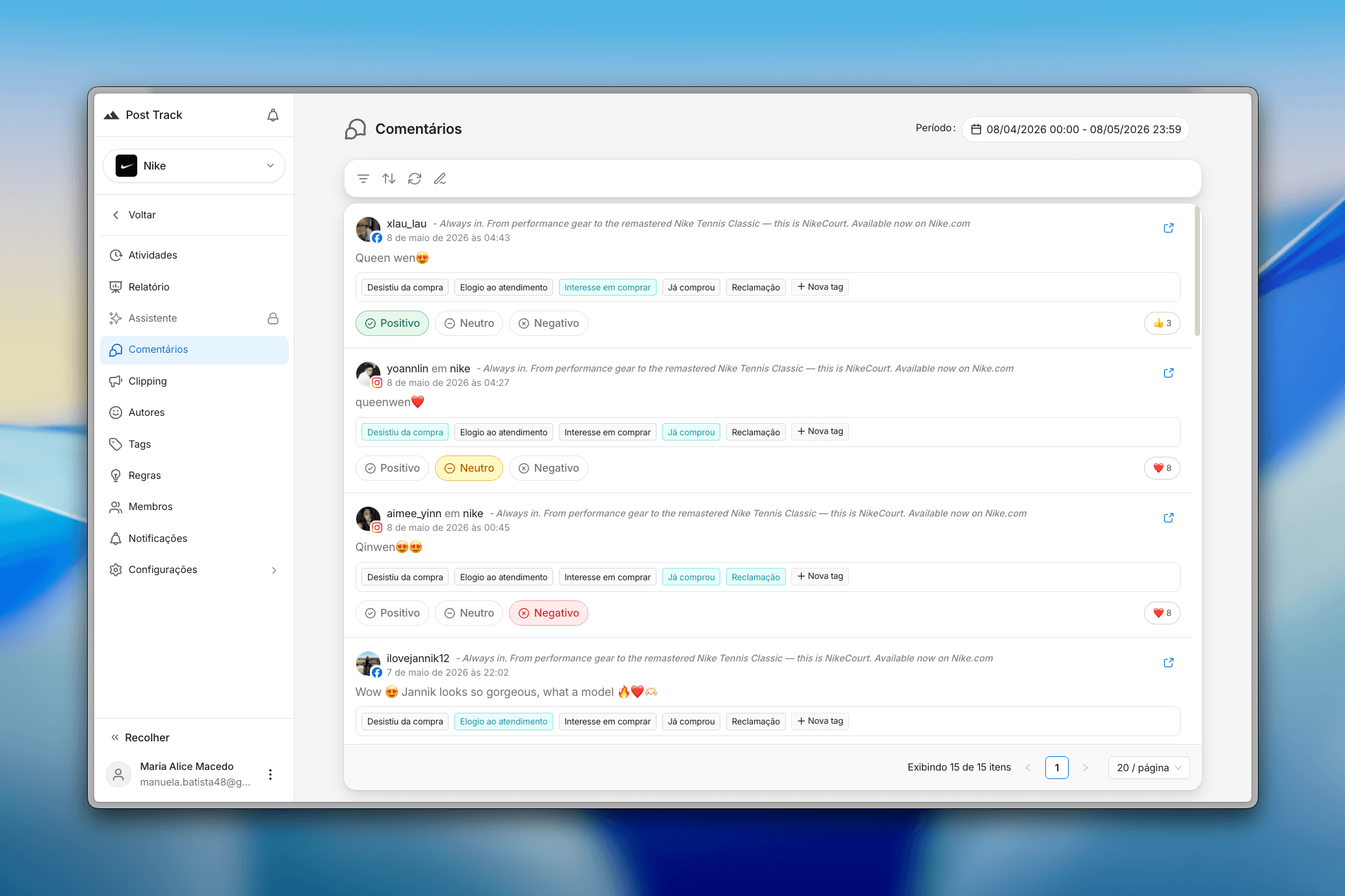1345x896 pixels.
Task: Toggle Já comprou tag on aimee_yinn comment
Action: point(691,578)
